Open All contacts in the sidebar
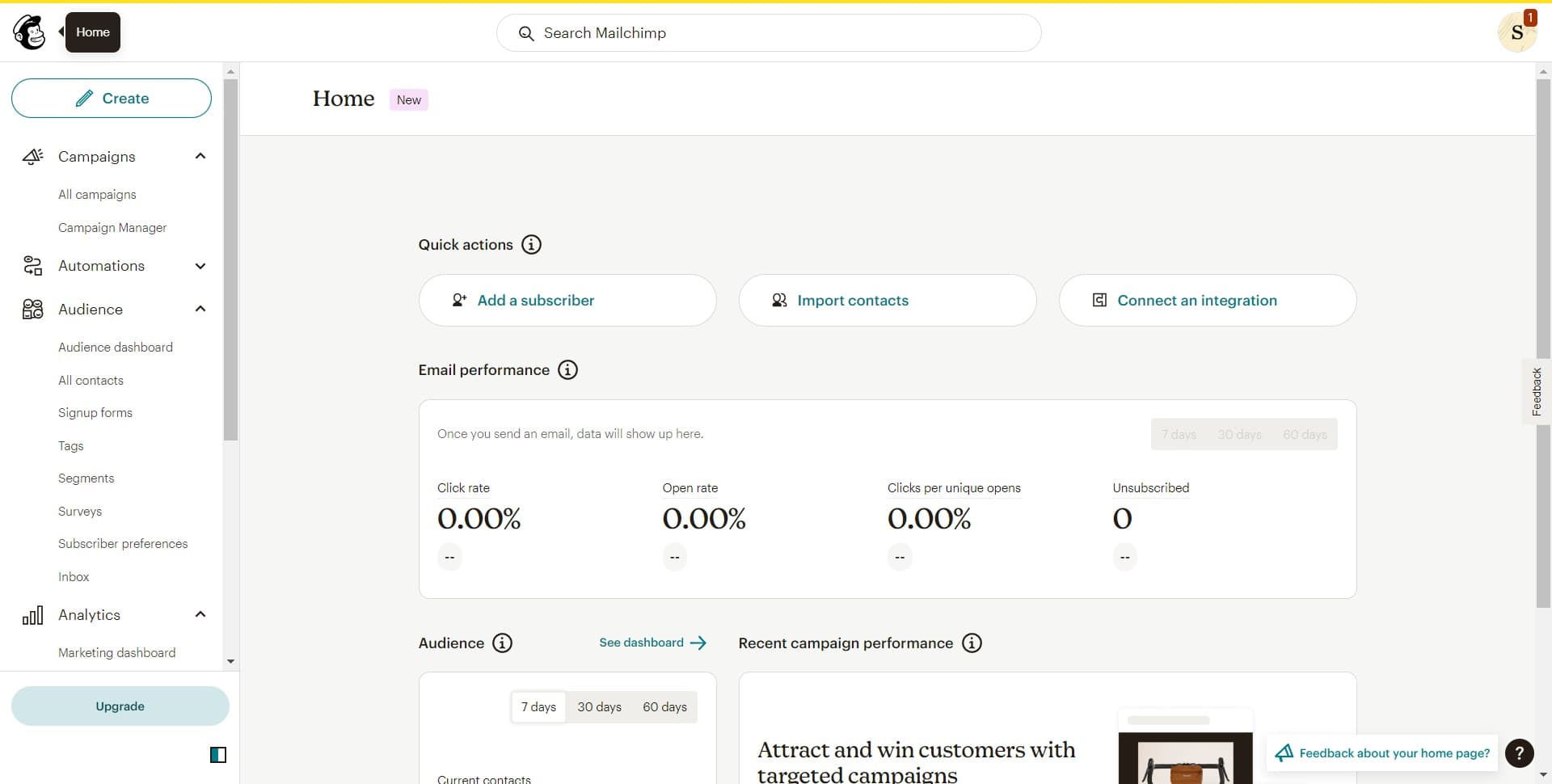This screenshot has height=784, width=1552. (x=91, y=381)
